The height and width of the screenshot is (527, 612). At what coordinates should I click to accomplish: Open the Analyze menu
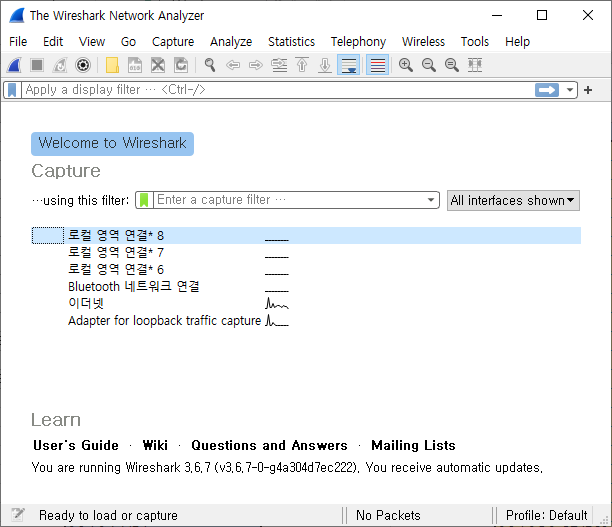[231, 41]
